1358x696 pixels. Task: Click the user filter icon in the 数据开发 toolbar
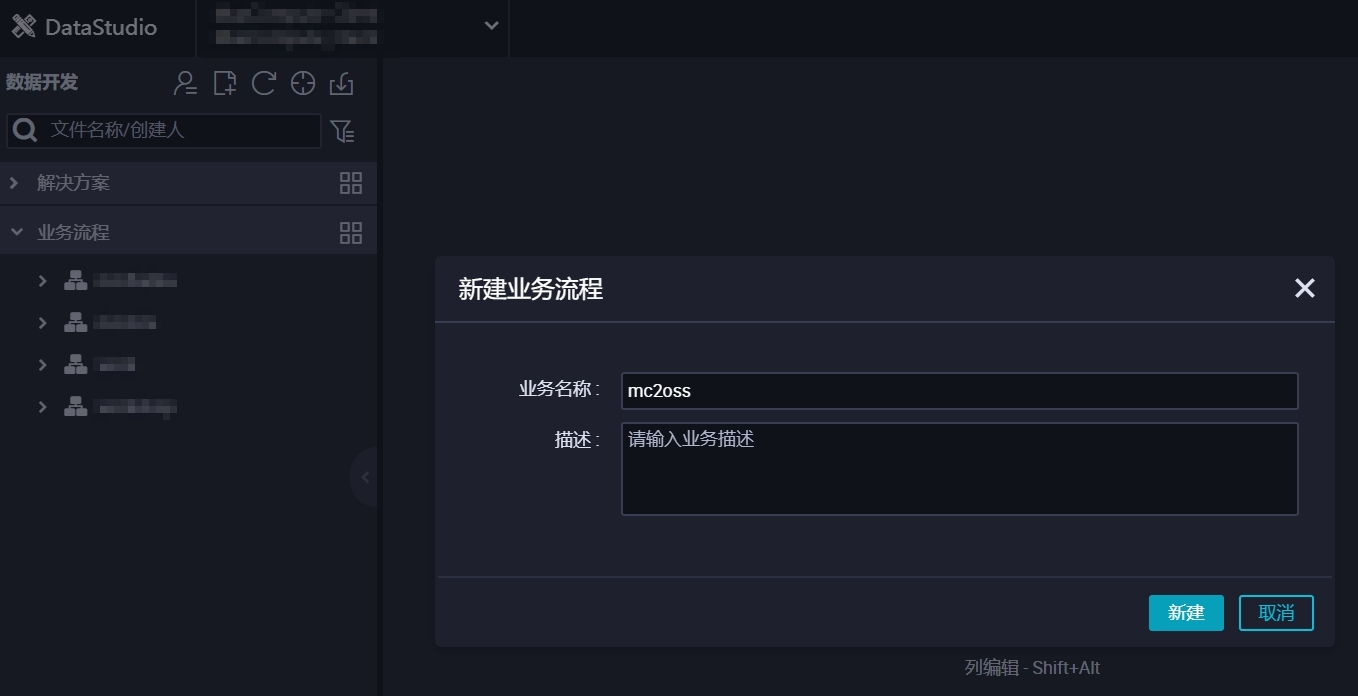(x=185, y=83)
